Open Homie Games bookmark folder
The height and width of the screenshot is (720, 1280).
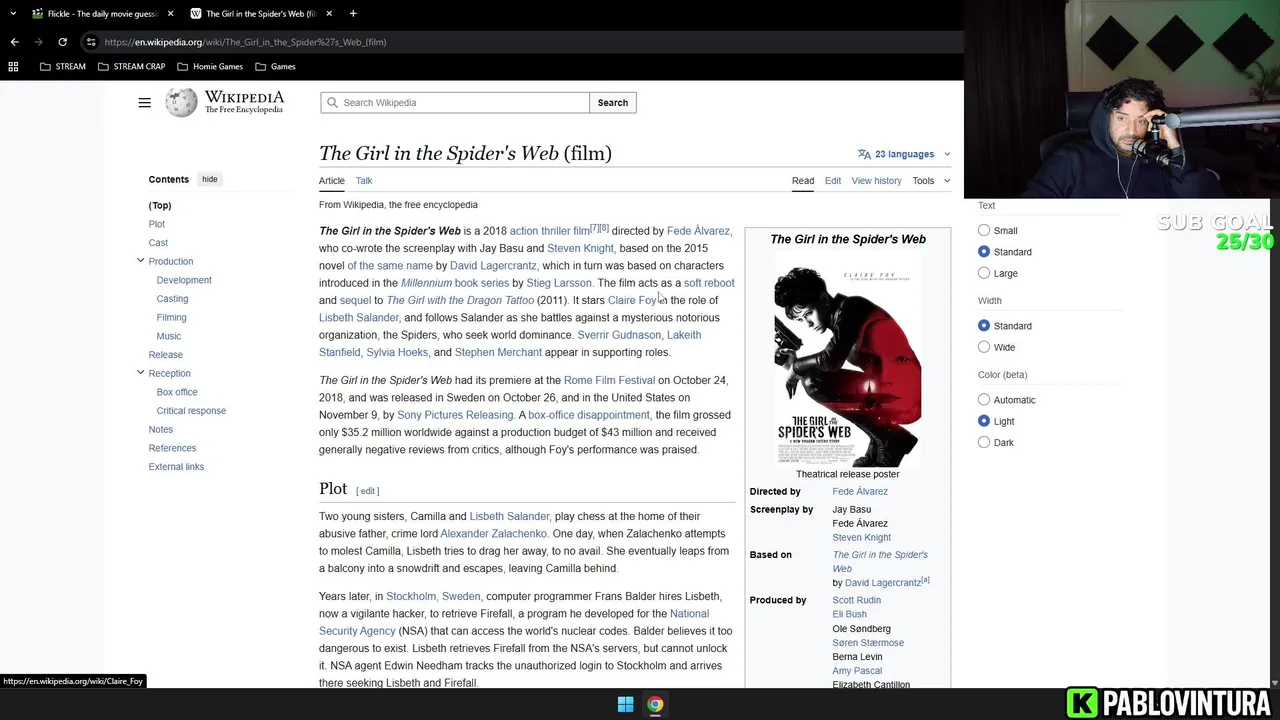(210, 66)
